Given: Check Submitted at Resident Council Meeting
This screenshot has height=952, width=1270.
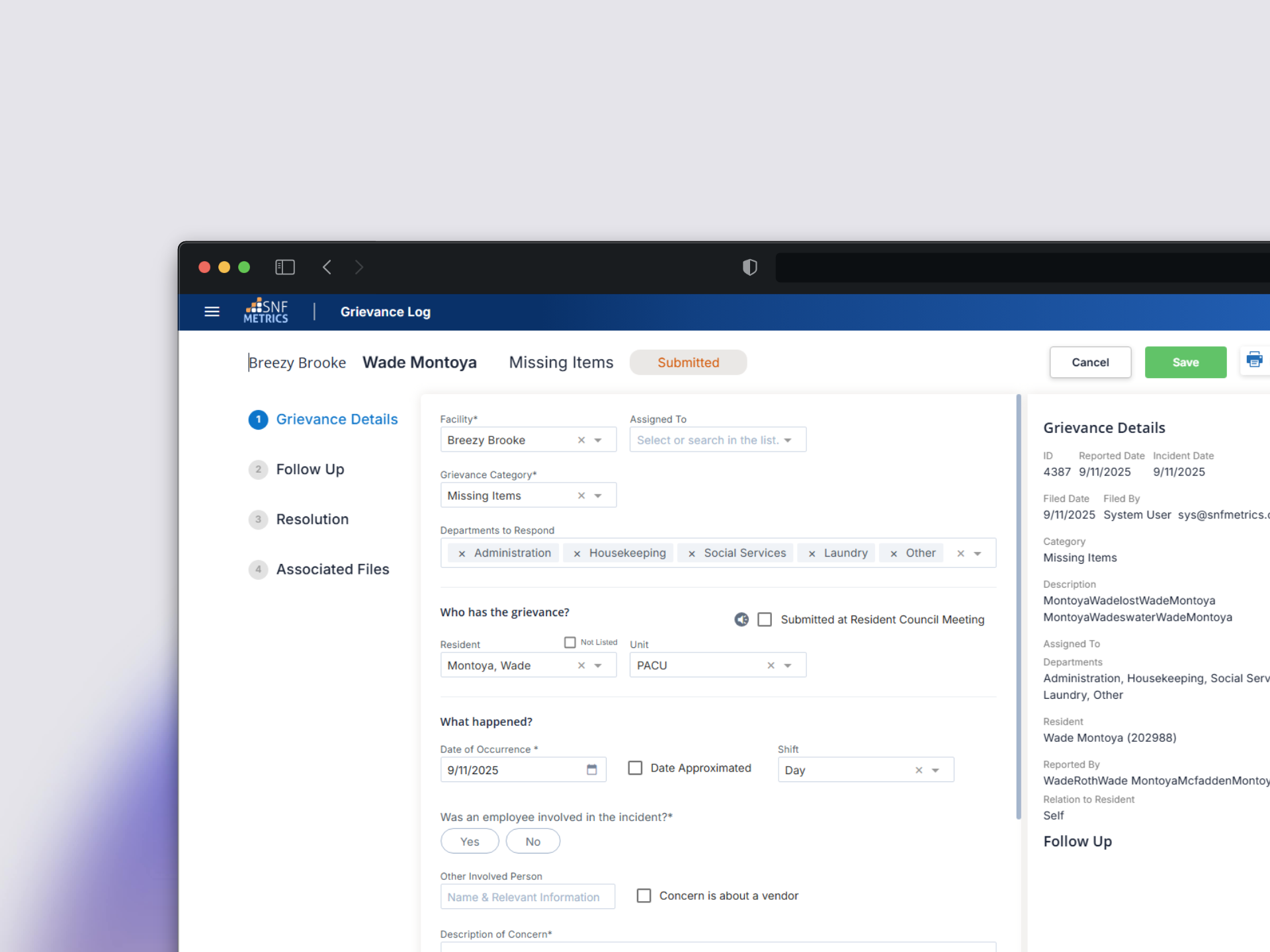Looking at the screenshot, I should coord(765,619).
